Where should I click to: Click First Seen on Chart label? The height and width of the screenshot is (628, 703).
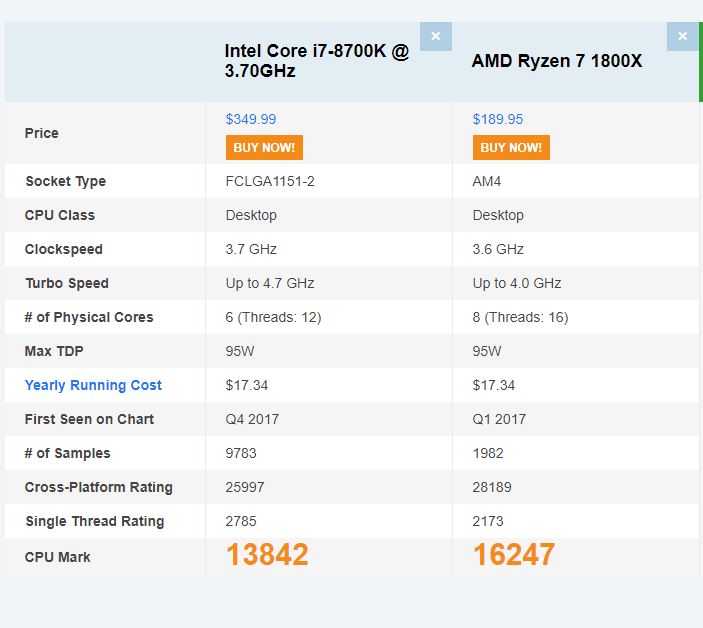tap(89, 419)
